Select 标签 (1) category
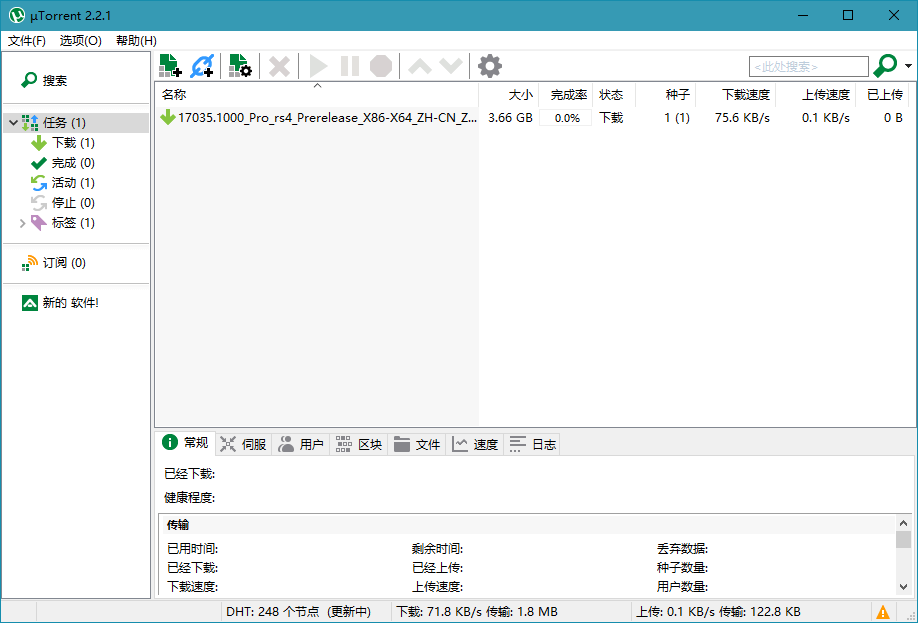Screen dimensions: 918x623 (73, 222)
